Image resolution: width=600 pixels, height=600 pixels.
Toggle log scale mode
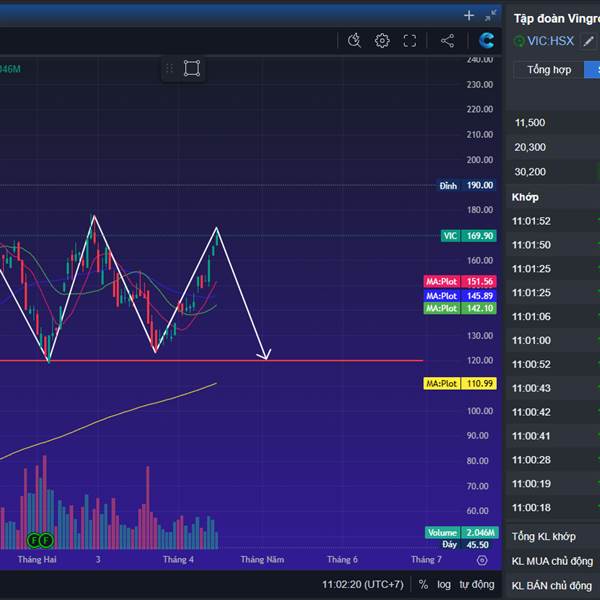444,584
